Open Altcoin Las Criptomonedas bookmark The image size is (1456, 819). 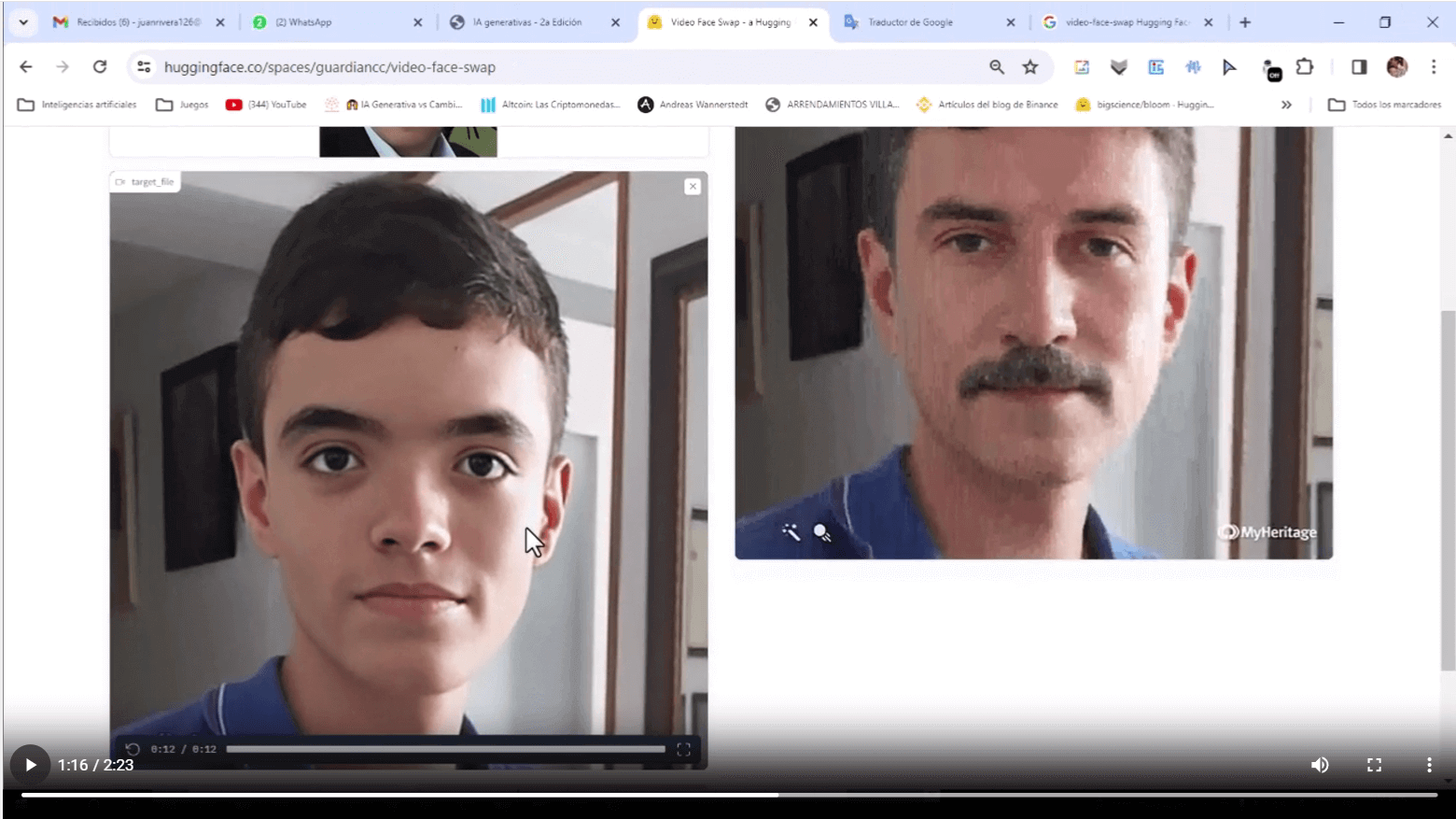coord(551,105)
